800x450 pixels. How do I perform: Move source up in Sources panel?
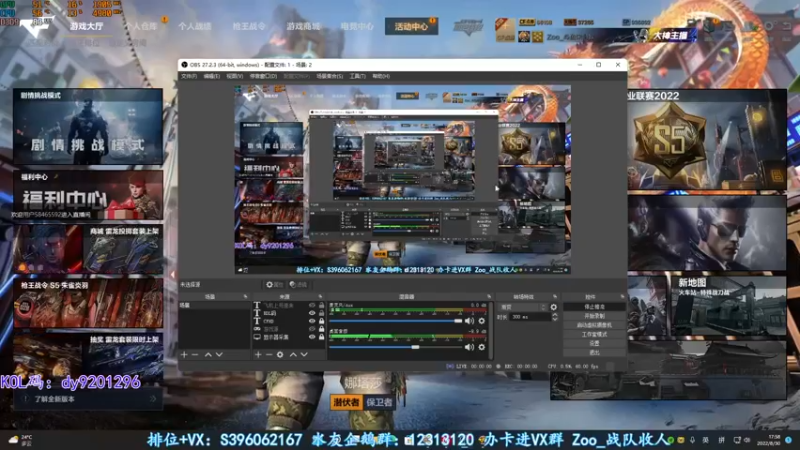293,354
